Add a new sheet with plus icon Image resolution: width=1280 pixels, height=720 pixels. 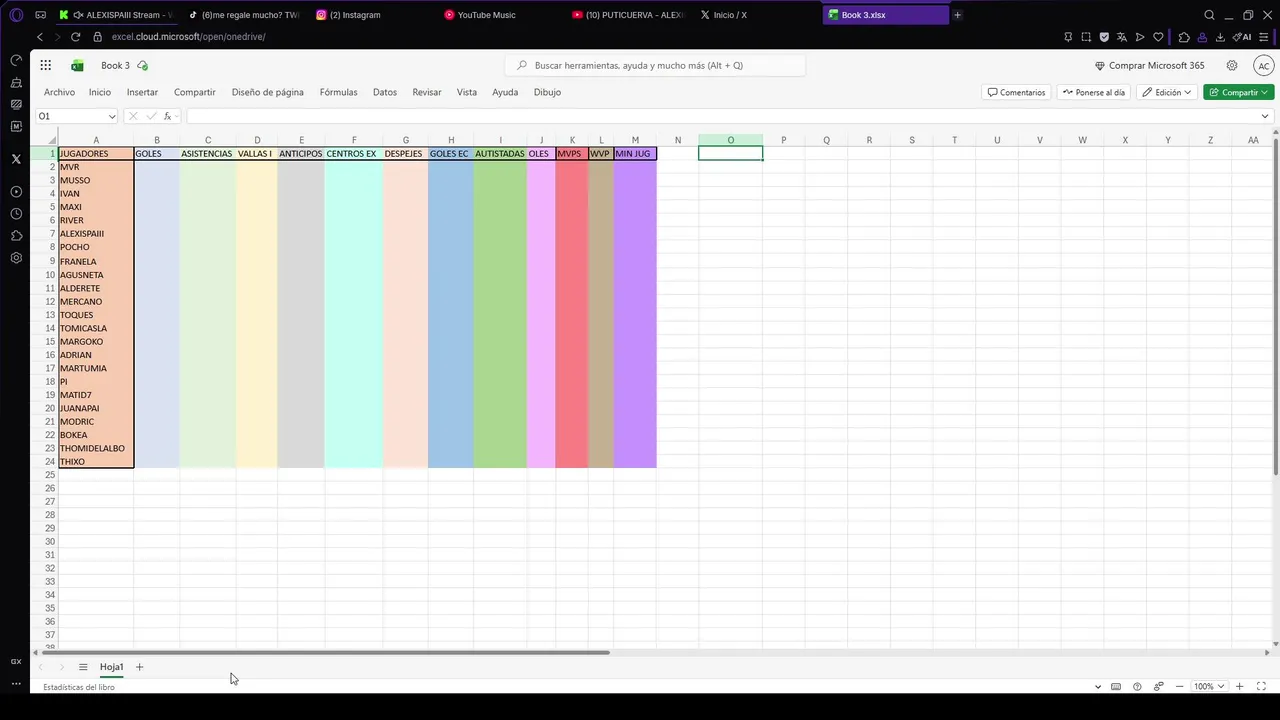139,667
